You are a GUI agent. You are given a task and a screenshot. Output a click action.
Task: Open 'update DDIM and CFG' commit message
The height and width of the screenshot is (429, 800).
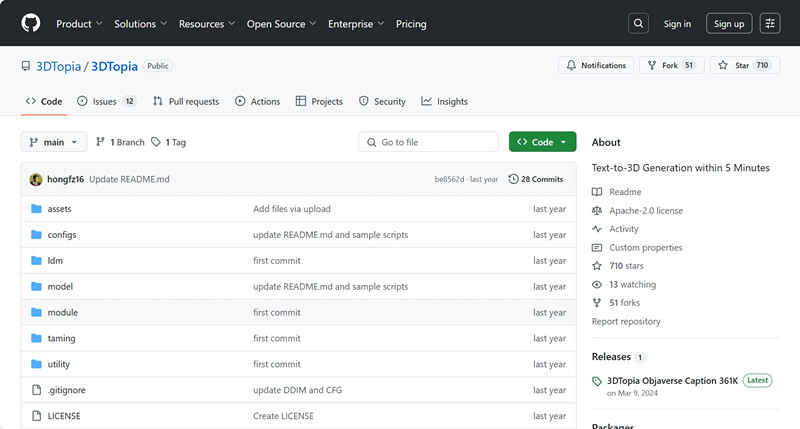(x=297, y=390)
